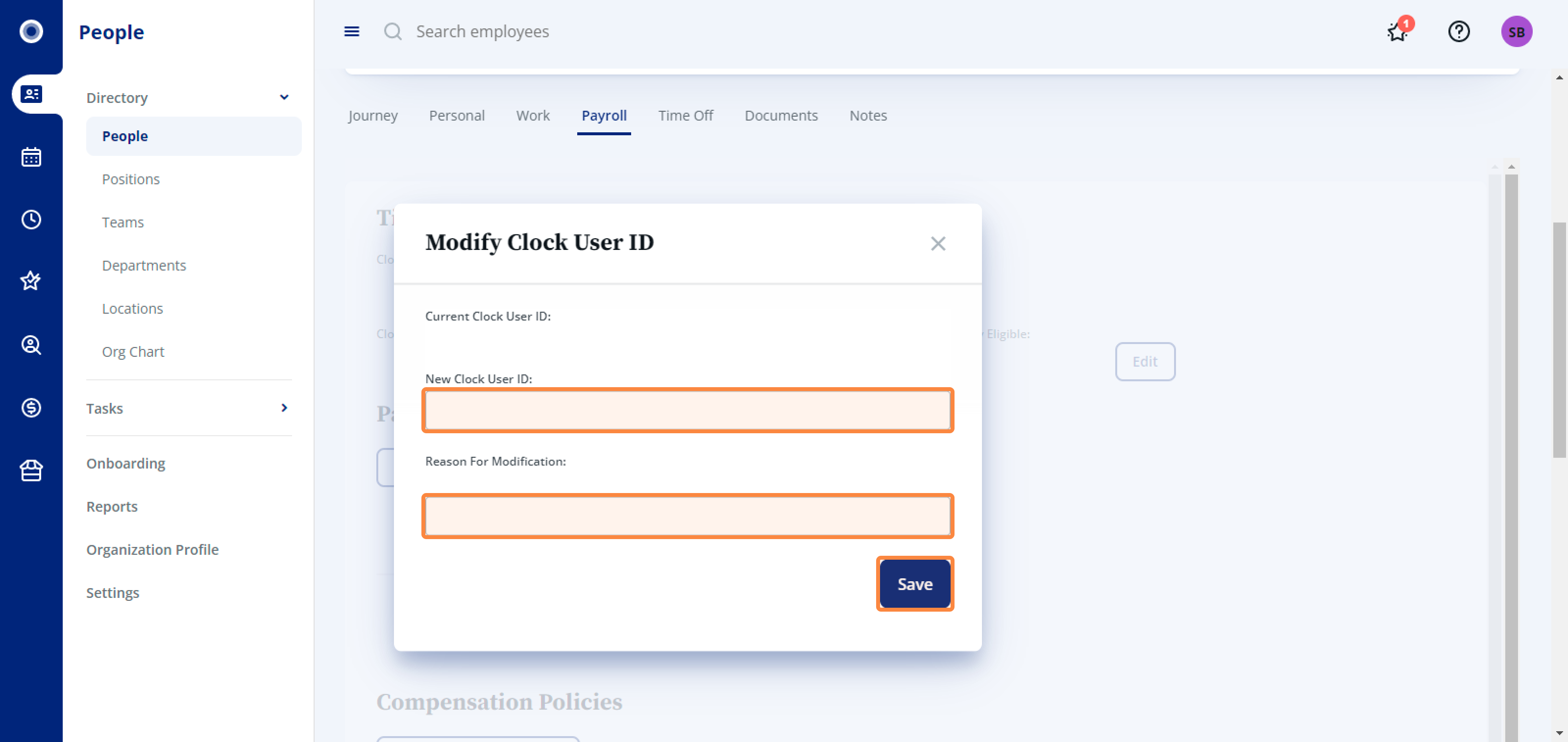Open the recruiting search-person icon
This screenshot has height=742, width=1568.
tap(31, 345)
